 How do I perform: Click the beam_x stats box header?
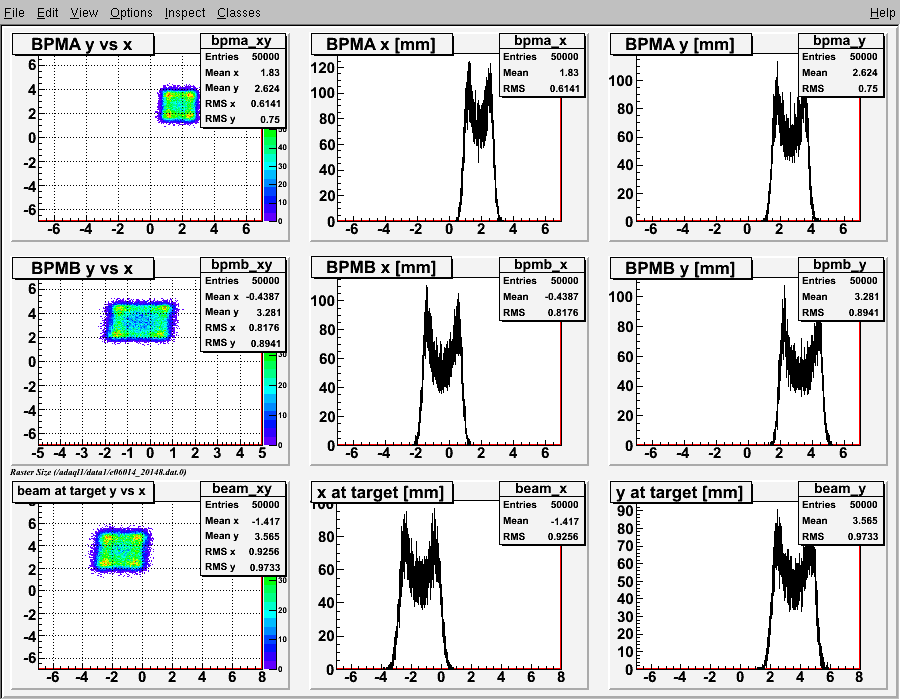point(542,488)
